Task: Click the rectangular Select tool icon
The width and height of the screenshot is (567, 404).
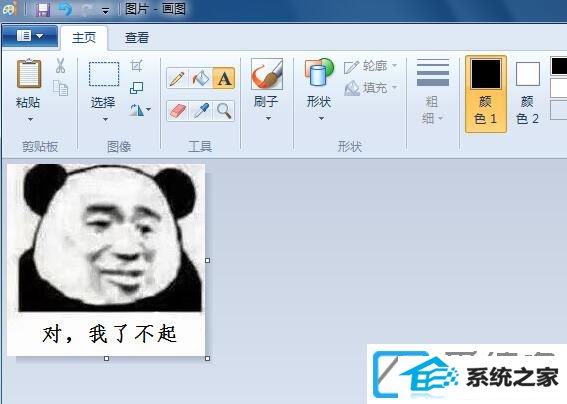Action: 104,74
